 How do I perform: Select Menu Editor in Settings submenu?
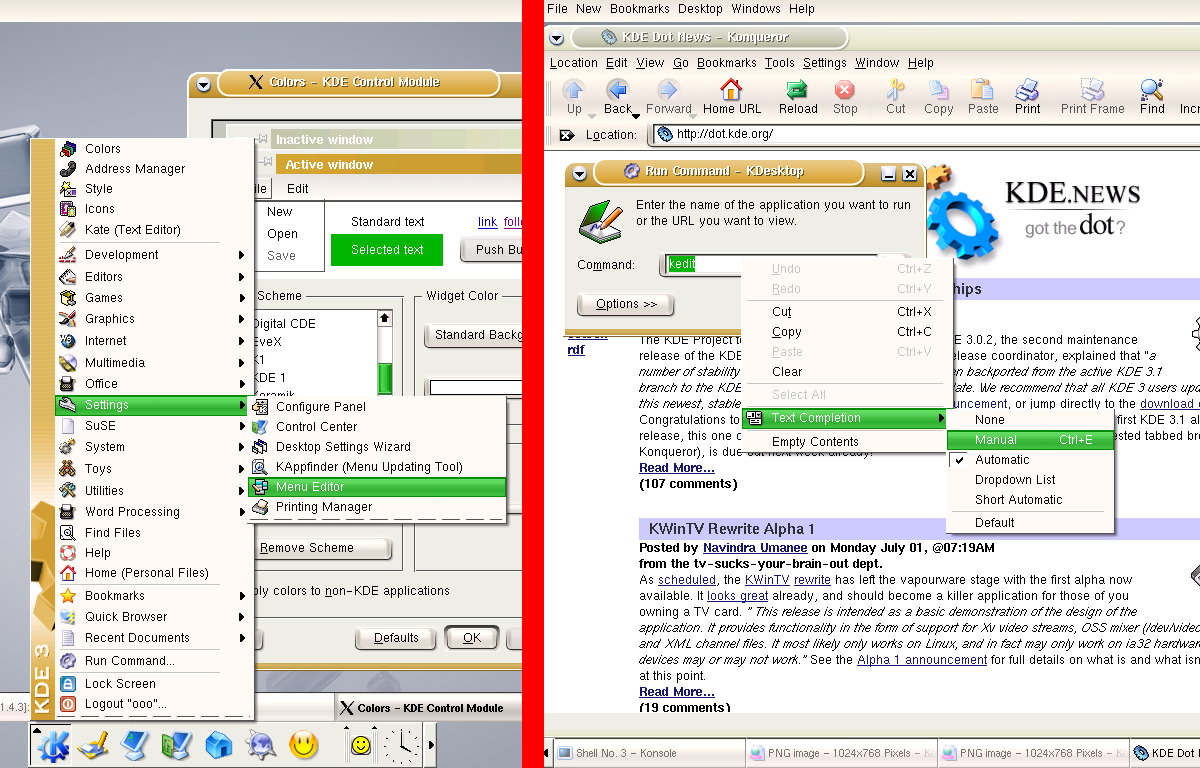377,487
